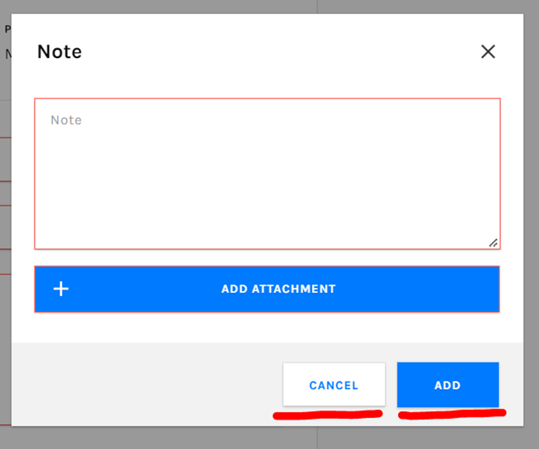
Task: Click the empty middle of the note field
Action: (x=267, y=182)
